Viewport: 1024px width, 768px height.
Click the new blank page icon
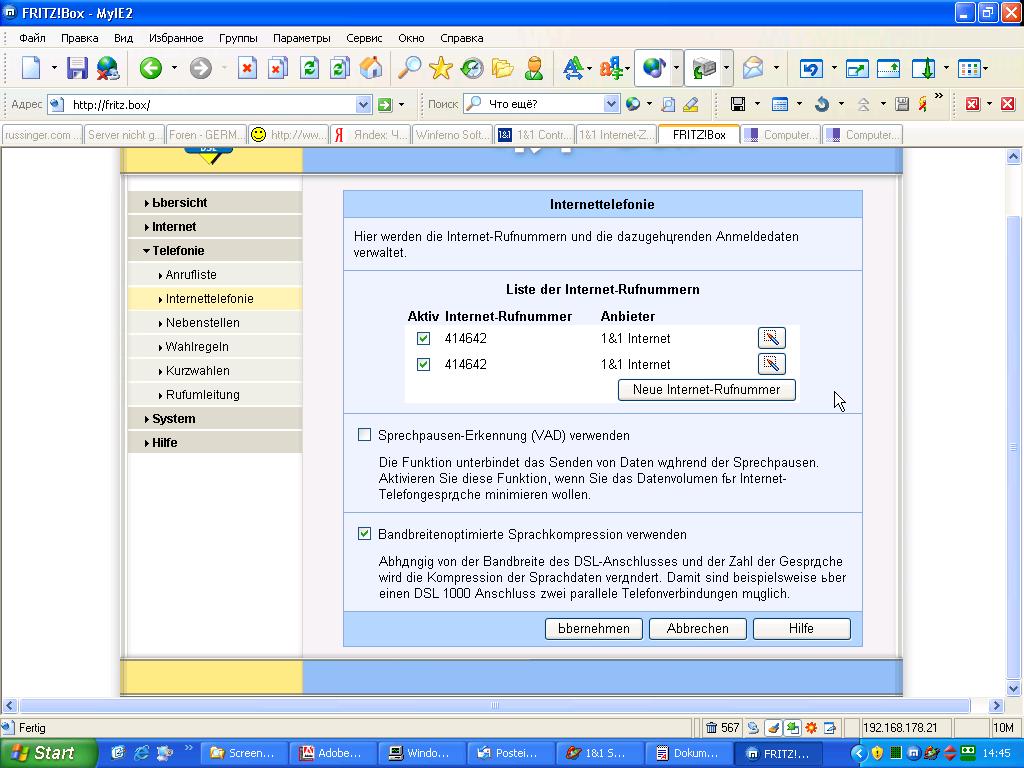click(x=31, y=68)
